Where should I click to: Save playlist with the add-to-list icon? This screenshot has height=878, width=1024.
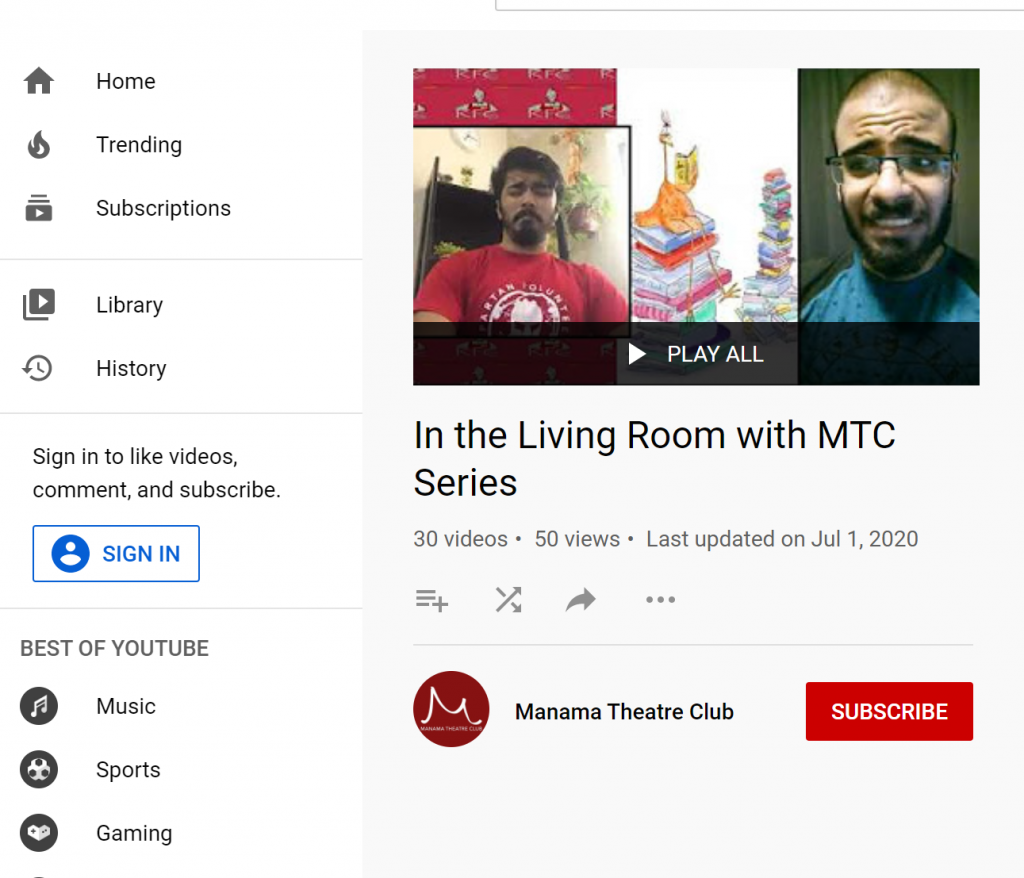point(432,600)
